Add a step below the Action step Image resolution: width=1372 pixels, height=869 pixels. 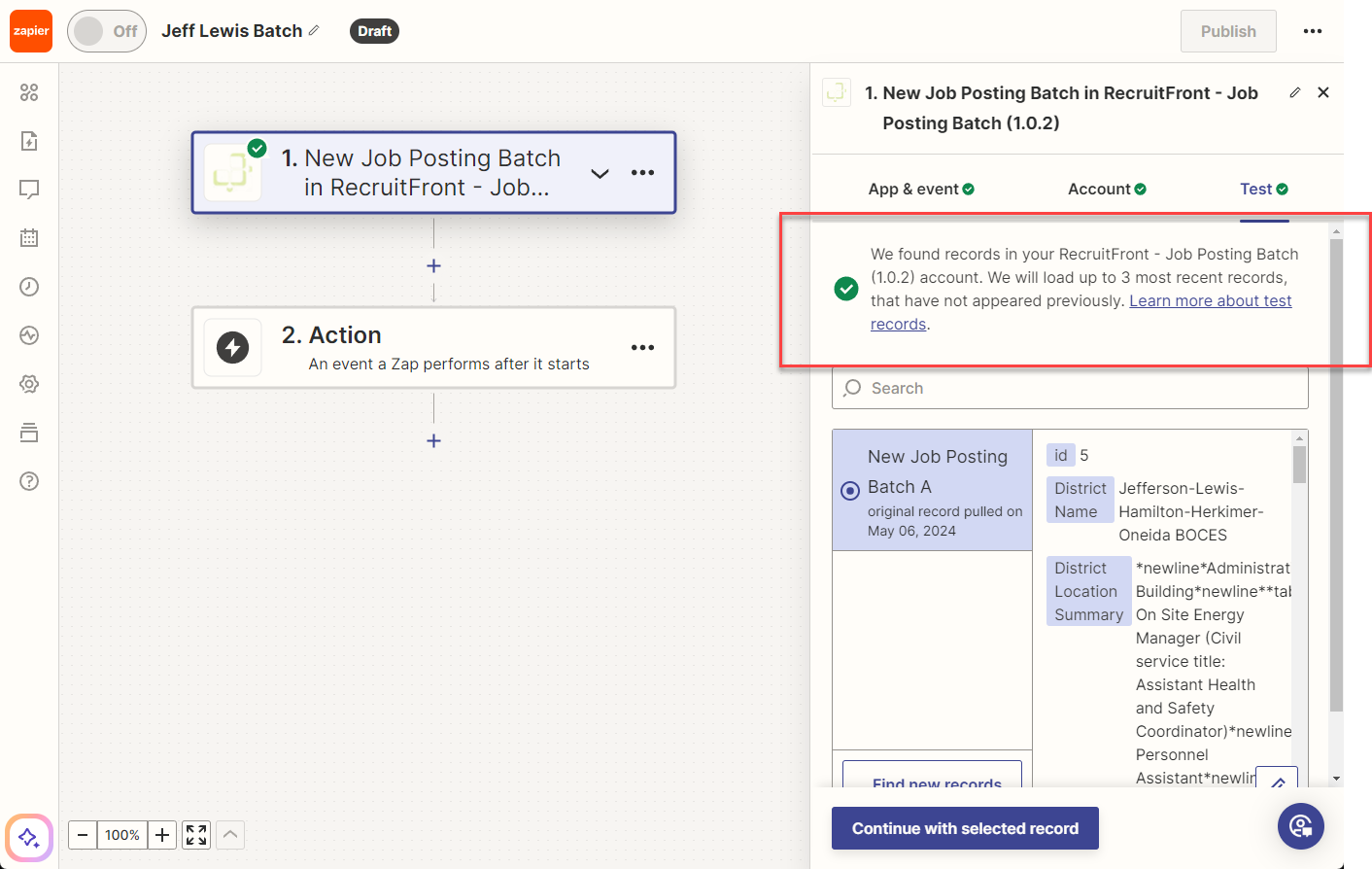tap(433, 440)
